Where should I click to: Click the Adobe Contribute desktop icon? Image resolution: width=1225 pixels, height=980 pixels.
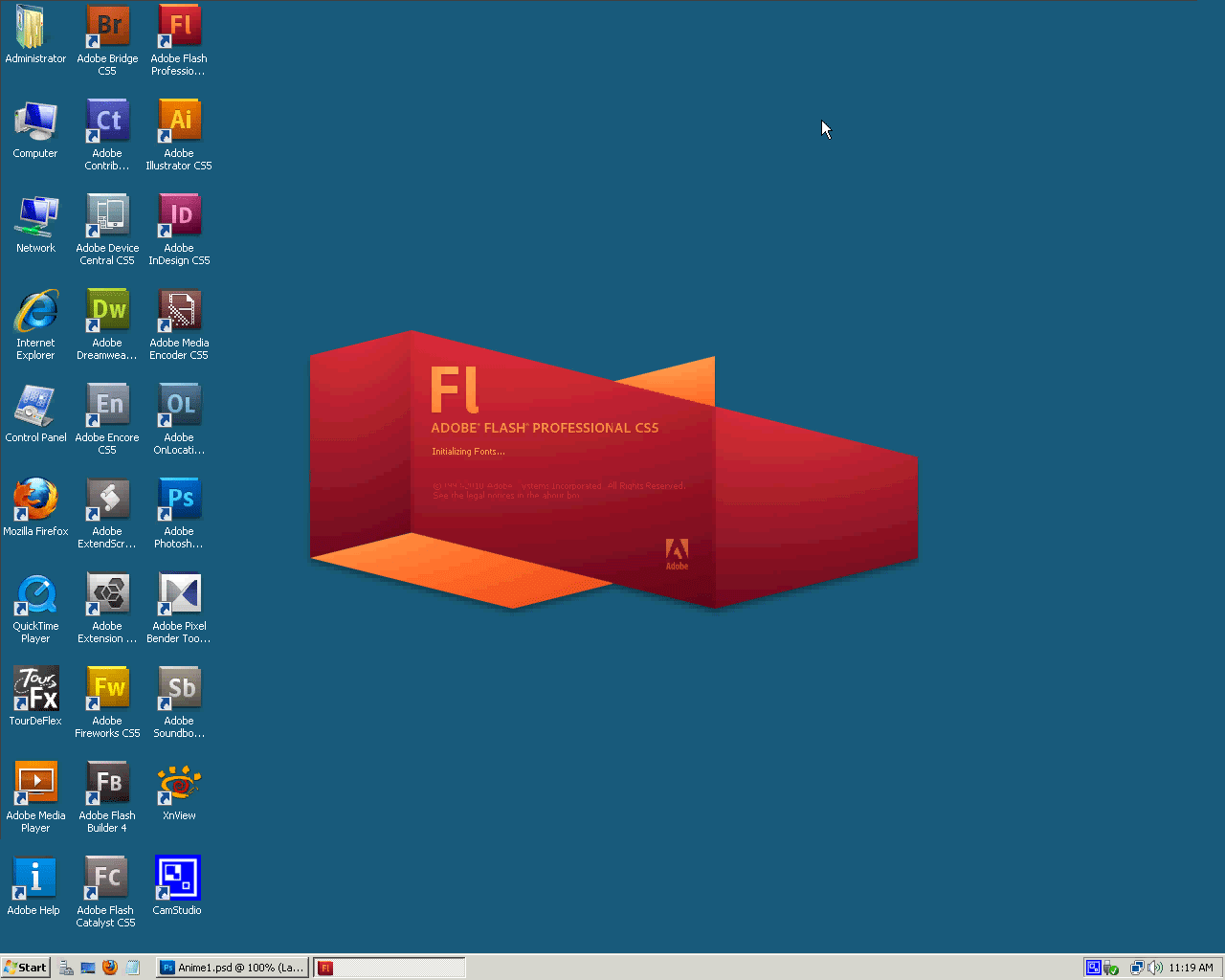[107, 136]
